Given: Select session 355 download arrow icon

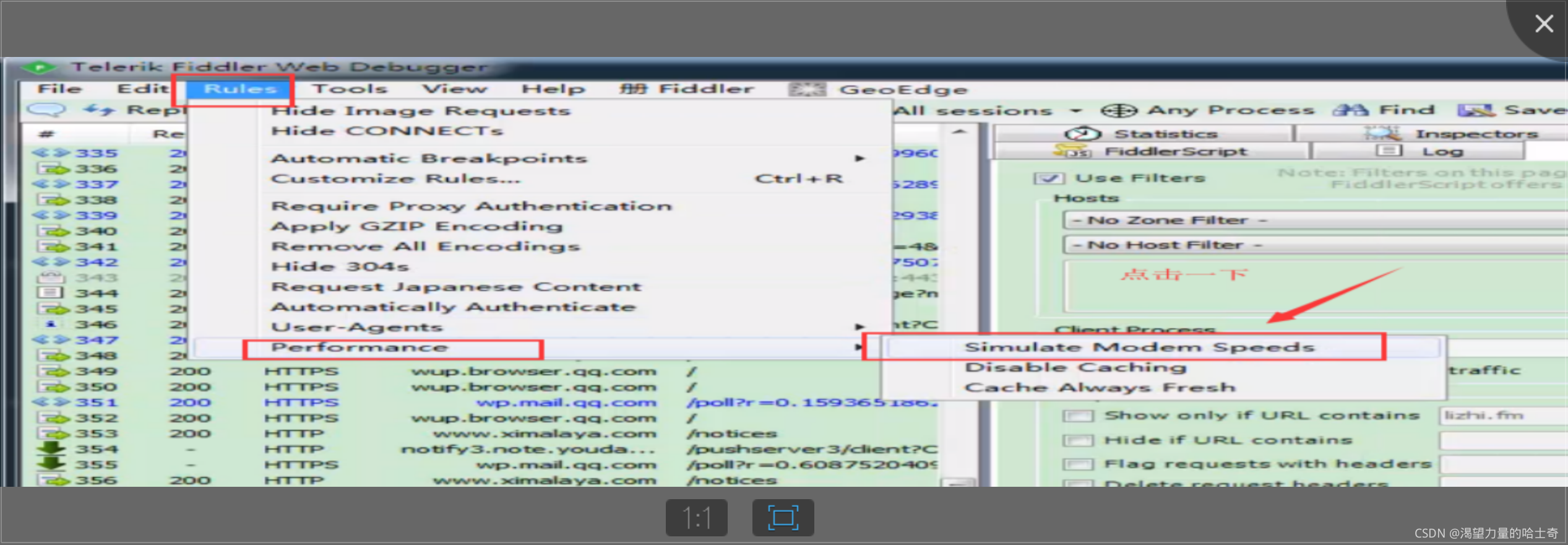Looking at the screenshot, I should click(51, 464).
